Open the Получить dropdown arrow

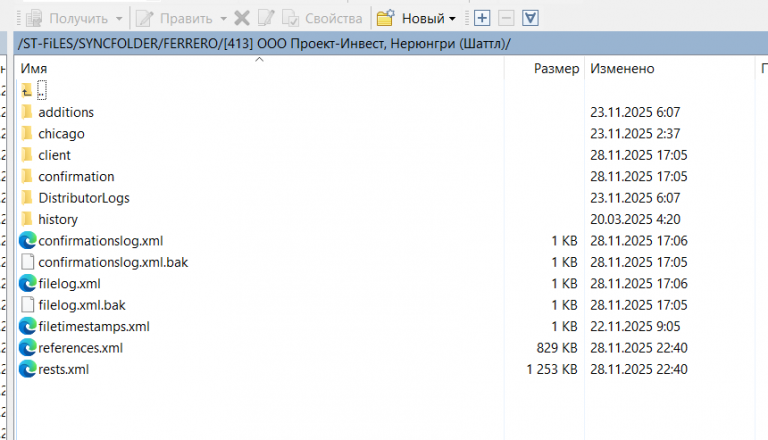119,19
